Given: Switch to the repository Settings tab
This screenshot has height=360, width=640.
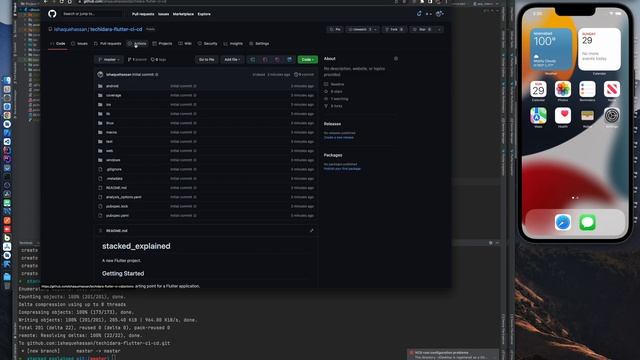Looking at the screenshot, I should click(259, 44).
